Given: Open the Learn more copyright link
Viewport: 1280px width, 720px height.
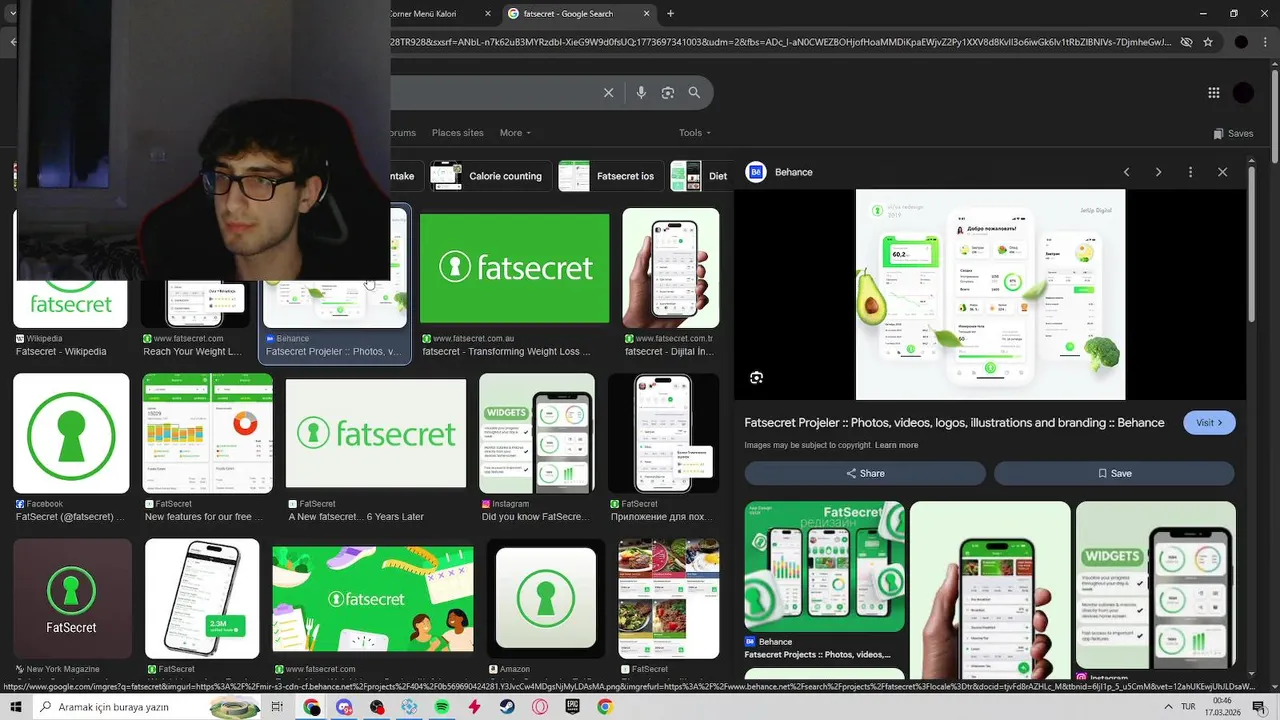Looking at the screenshot, I should [896, 445].
